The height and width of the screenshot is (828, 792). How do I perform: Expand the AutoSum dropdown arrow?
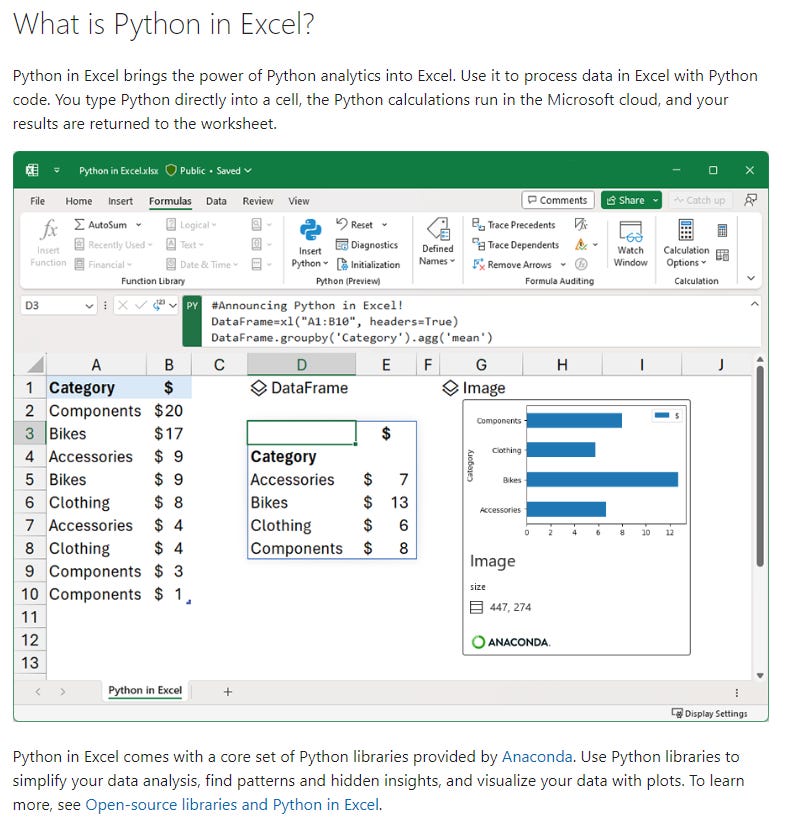pyautogui.click(x=138, y=224)
